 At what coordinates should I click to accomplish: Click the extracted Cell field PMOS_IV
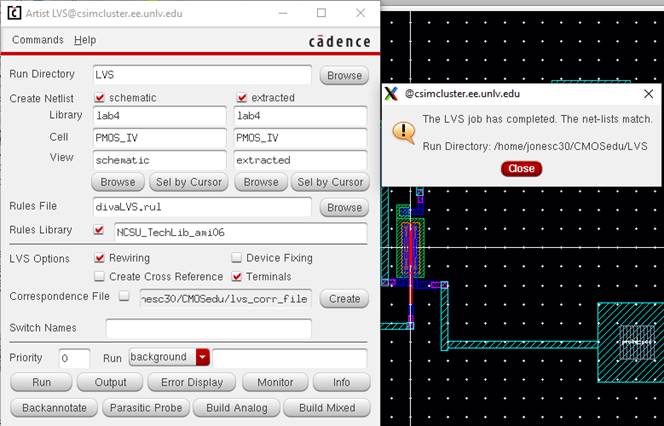300,138
